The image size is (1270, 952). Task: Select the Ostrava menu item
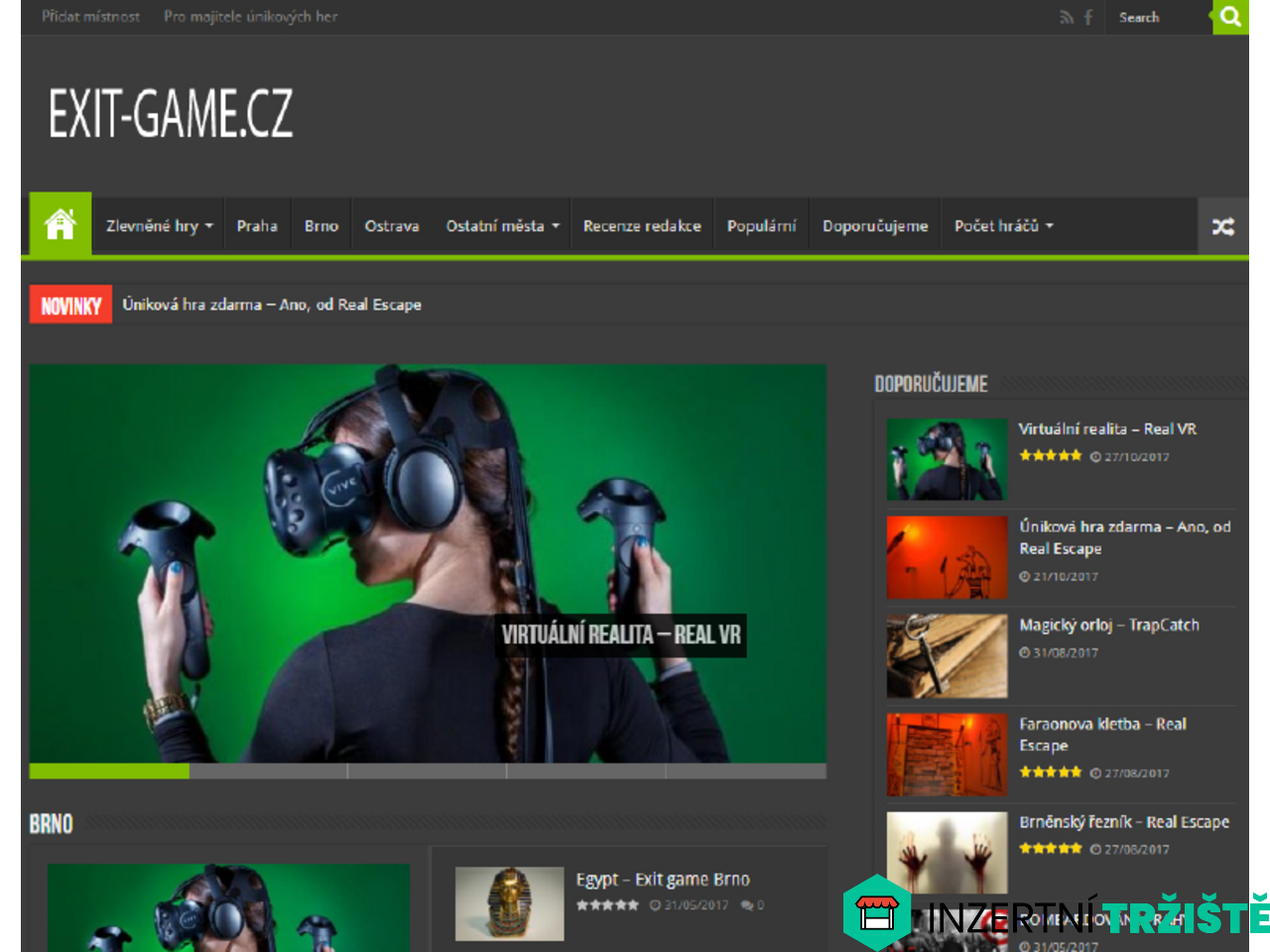(392, 226)
